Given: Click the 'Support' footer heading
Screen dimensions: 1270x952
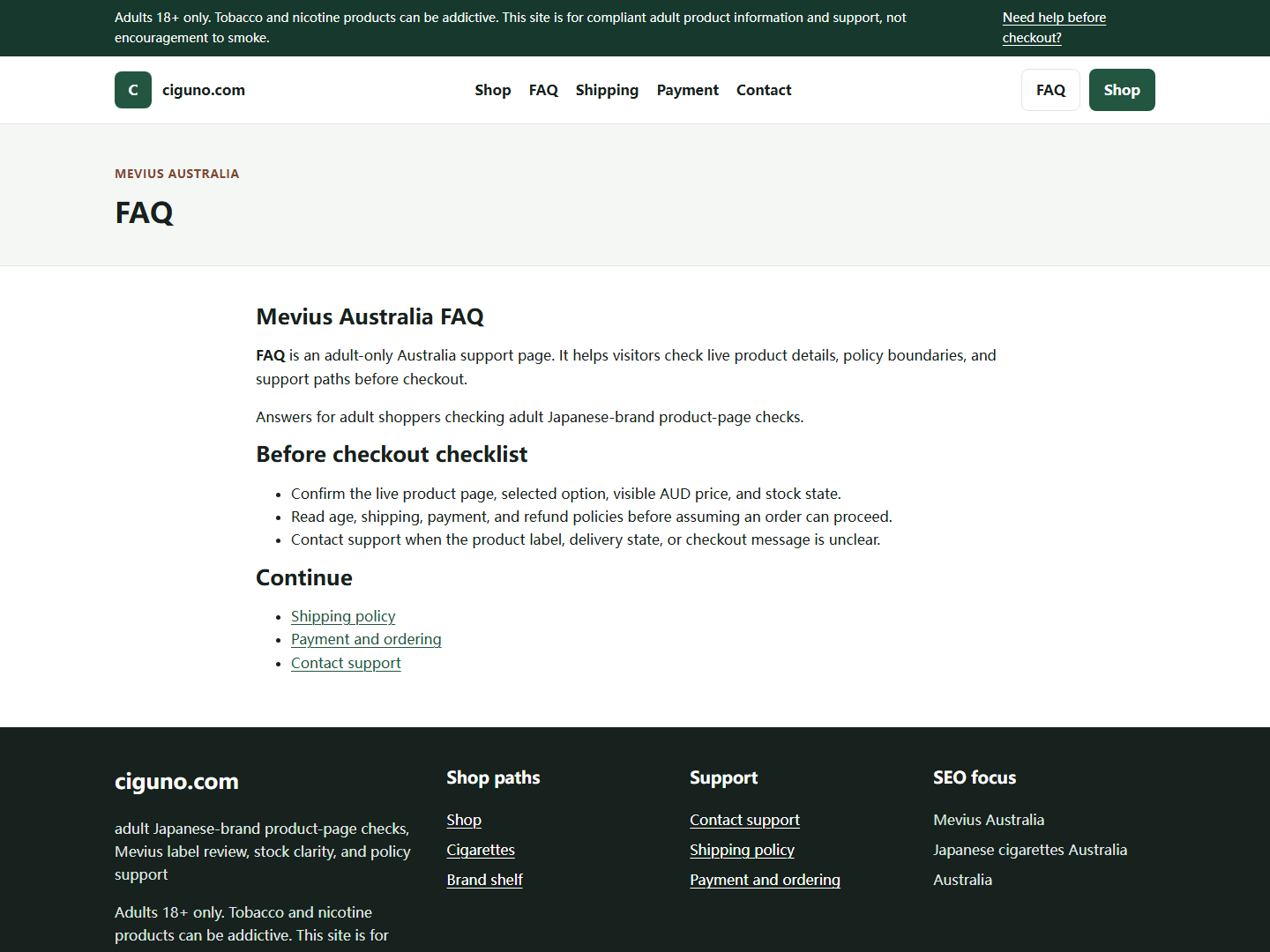Looking at the screenshot, I should 723,777.
